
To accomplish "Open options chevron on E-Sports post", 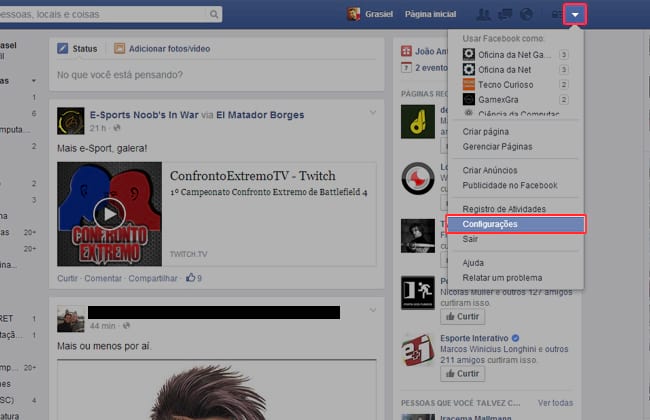I will [x=373, y=112].
